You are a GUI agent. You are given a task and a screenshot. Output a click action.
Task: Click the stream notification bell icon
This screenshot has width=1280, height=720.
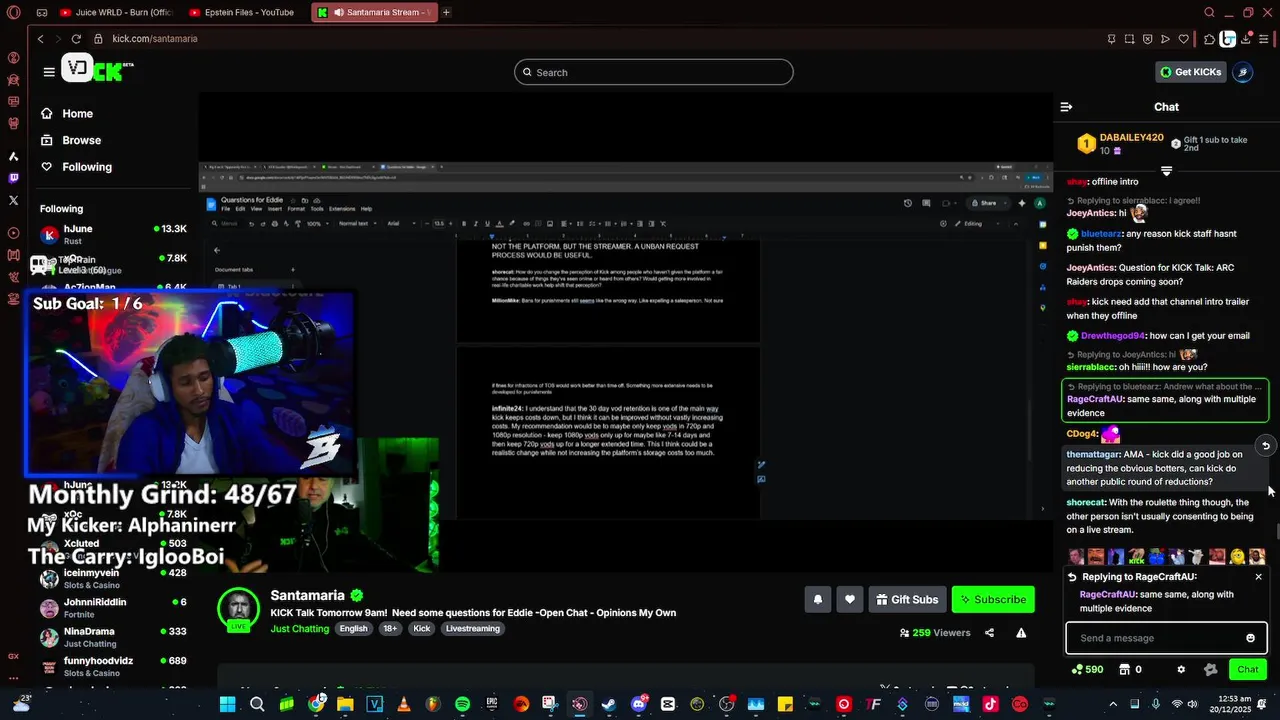(817, 599)
